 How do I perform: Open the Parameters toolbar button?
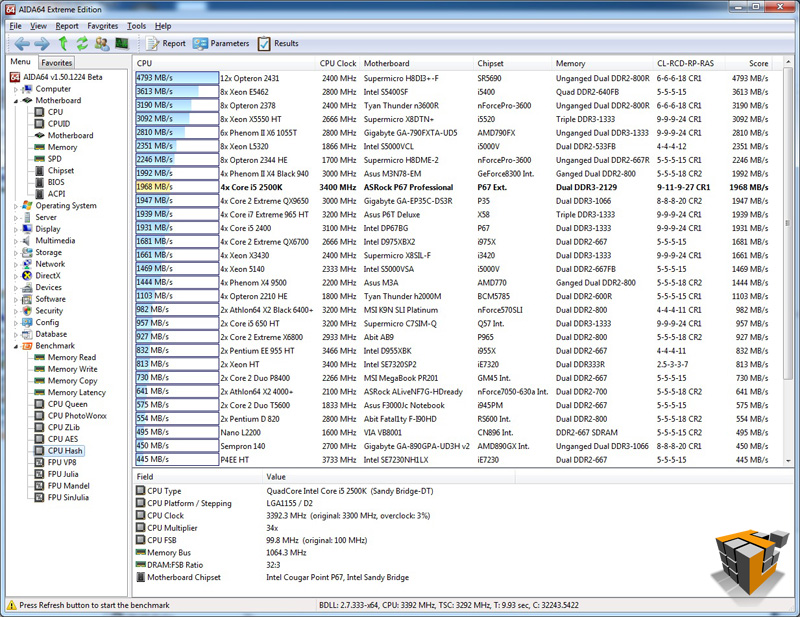pos(221,43)
